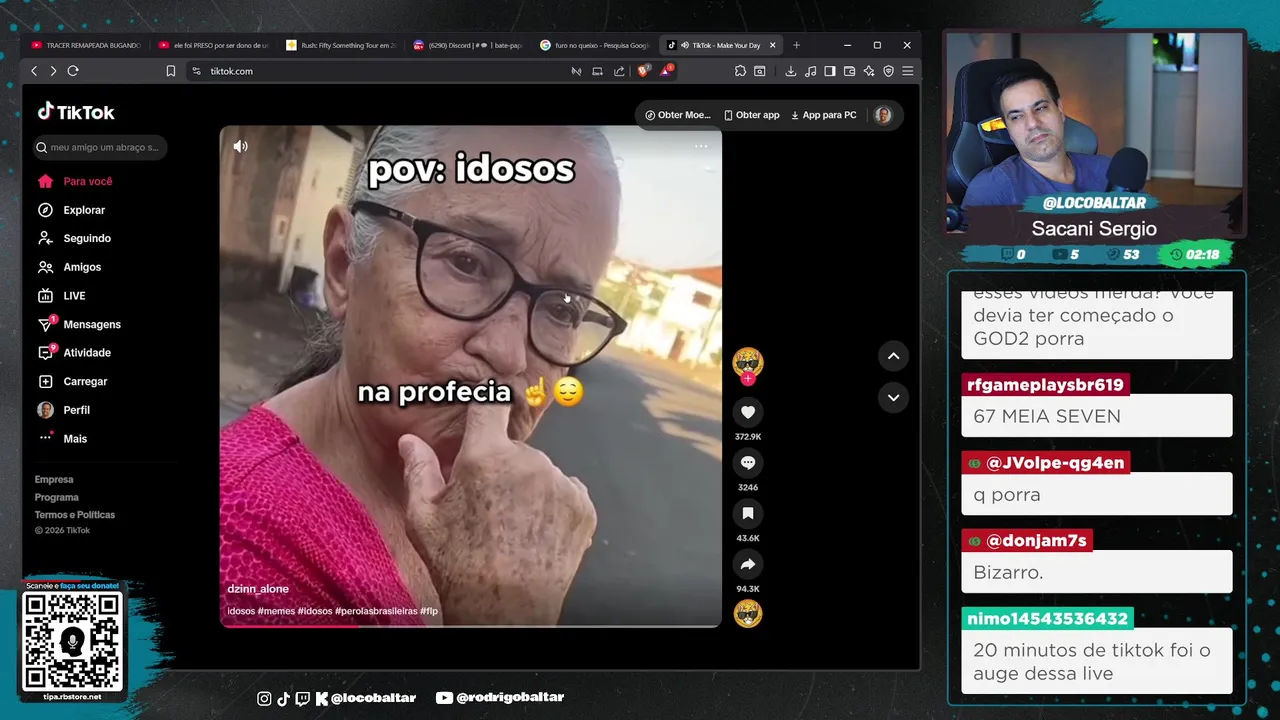The image size is (1280, 720).
Task: Open browser downloads icon
Action: pyautogui.click(x=790, y=71)
